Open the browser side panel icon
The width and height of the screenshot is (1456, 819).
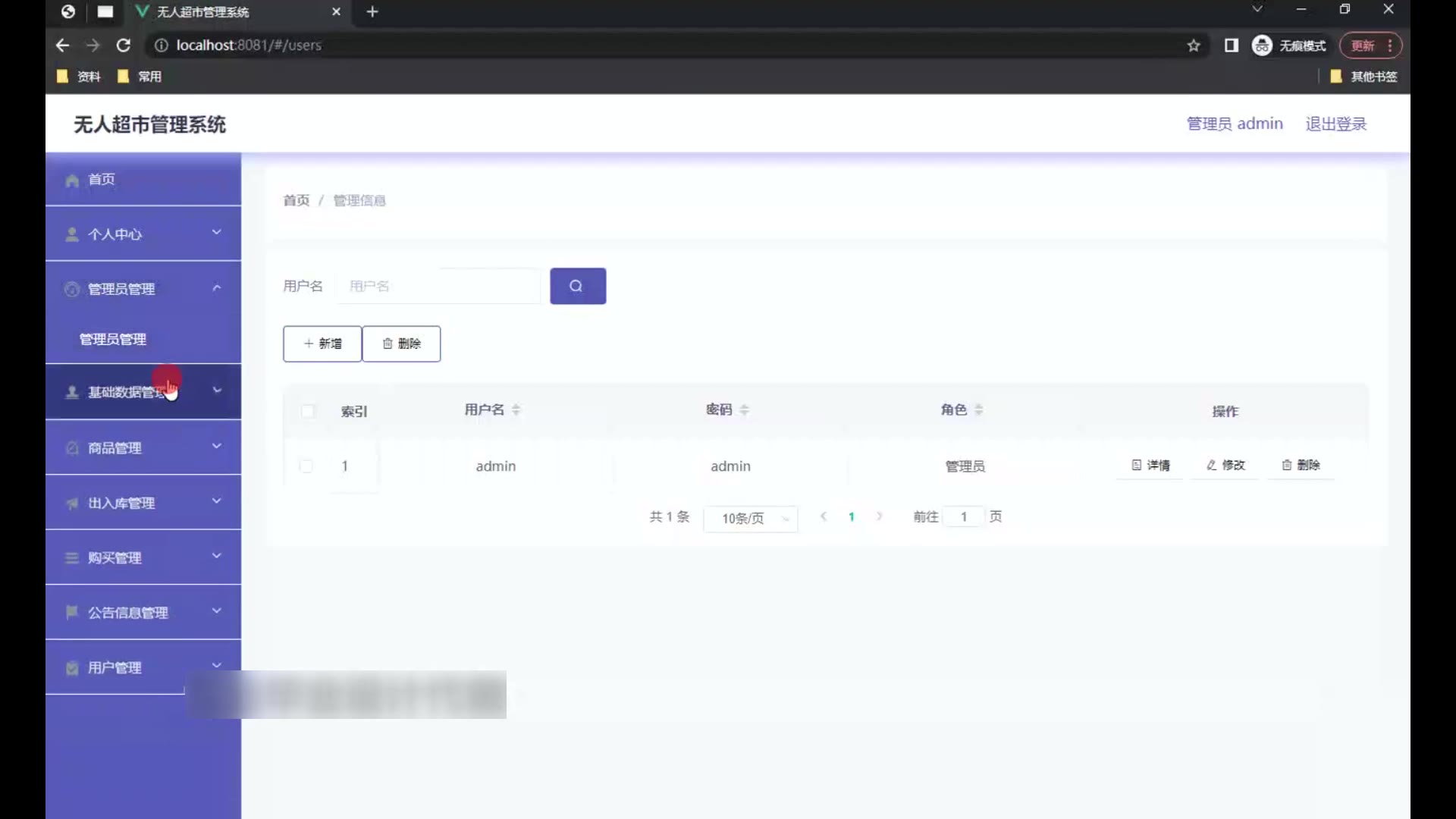[x=1231, y=45]
